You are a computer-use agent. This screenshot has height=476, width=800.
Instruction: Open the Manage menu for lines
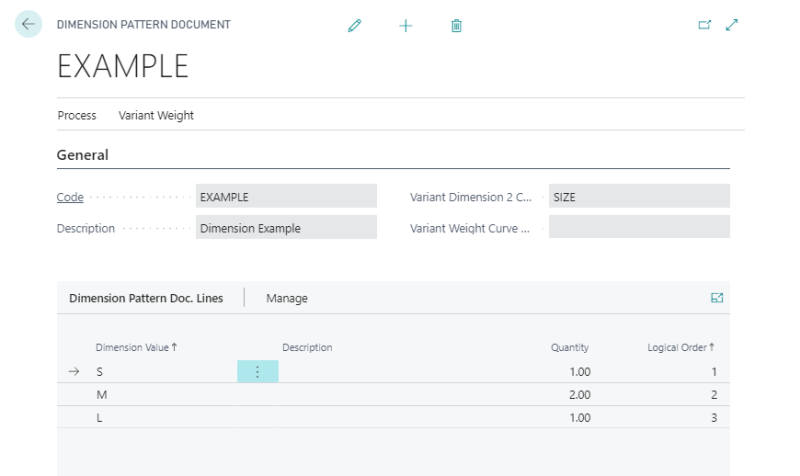(x=287, y=298)
